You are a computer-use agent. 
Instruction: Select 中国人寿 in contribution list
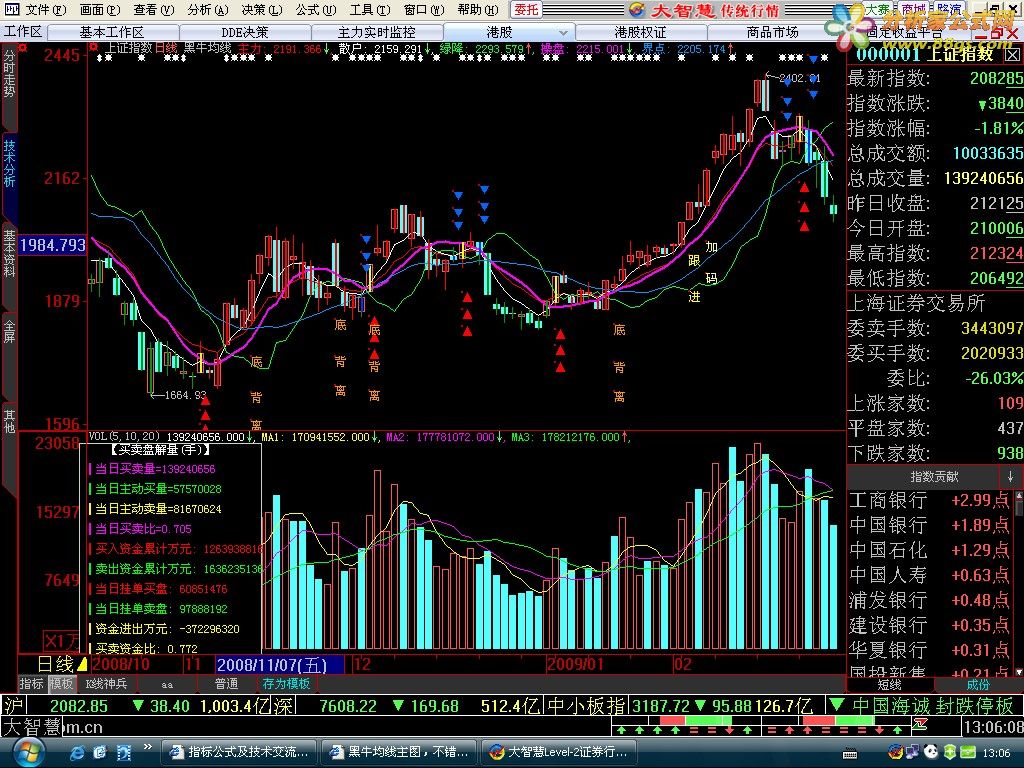[x=929, y=575]
